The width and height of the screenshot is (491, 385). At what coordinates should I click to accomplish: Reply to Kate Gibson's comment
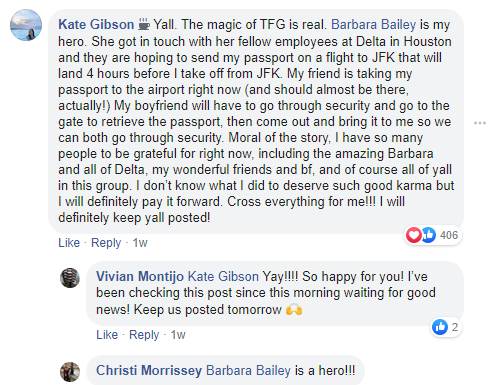coord(106,243)
